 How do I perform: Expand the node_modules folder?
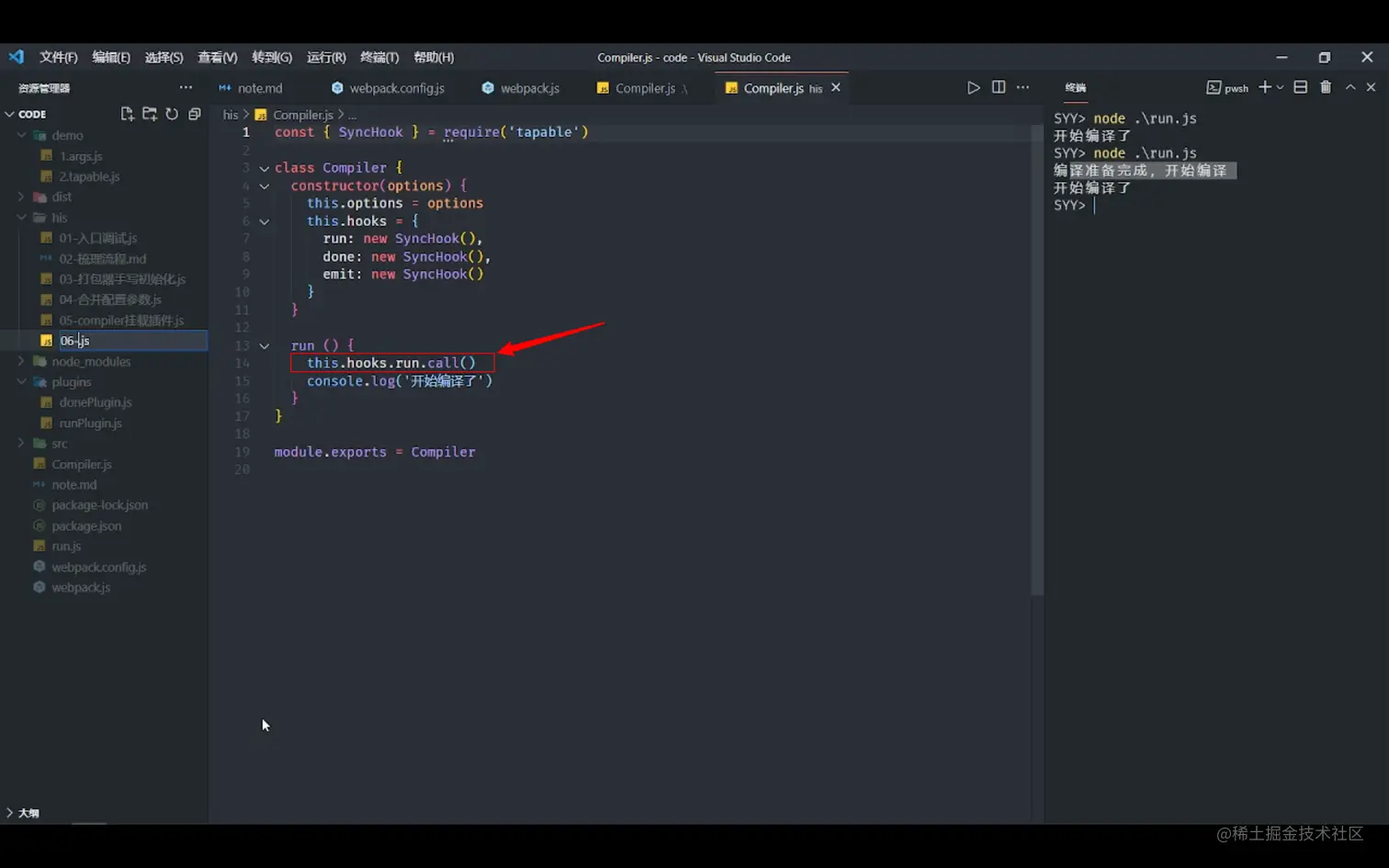pos(21,361)
